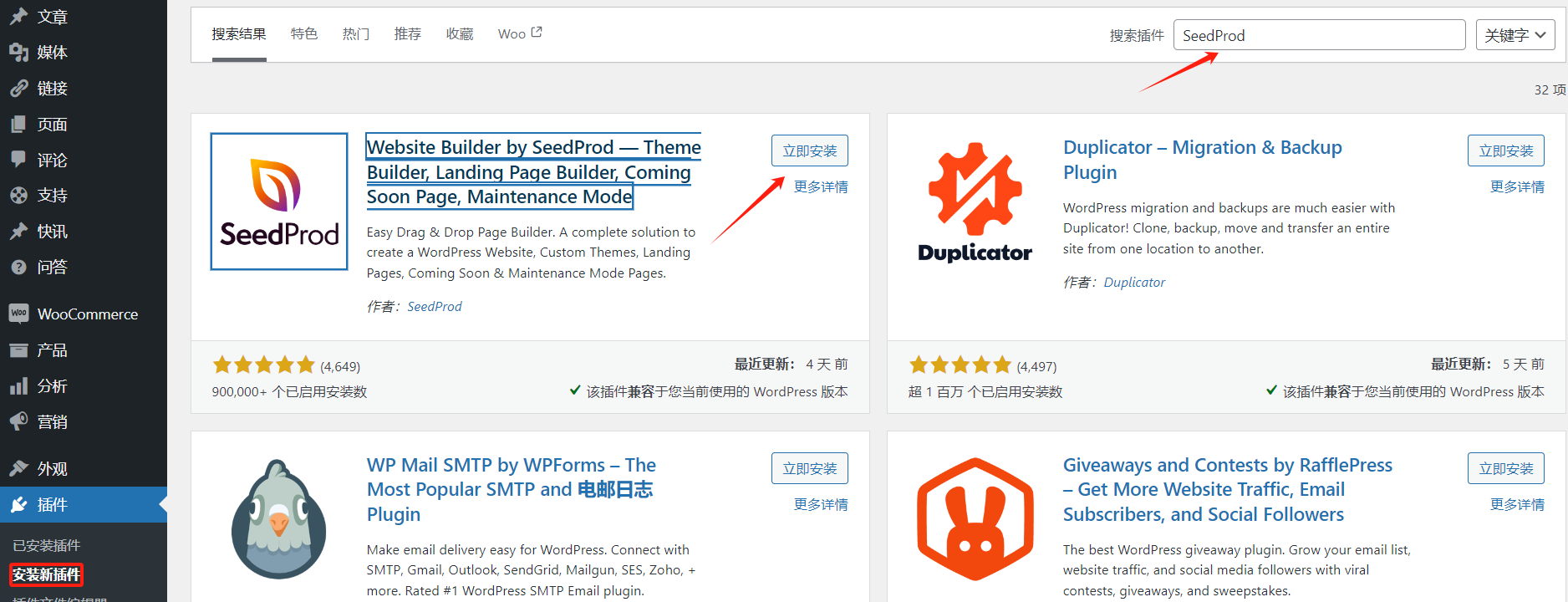Click the 问答 question mark icon
Image resolution: width=1568 pixels, height=602 pixels.
[19, 268]
